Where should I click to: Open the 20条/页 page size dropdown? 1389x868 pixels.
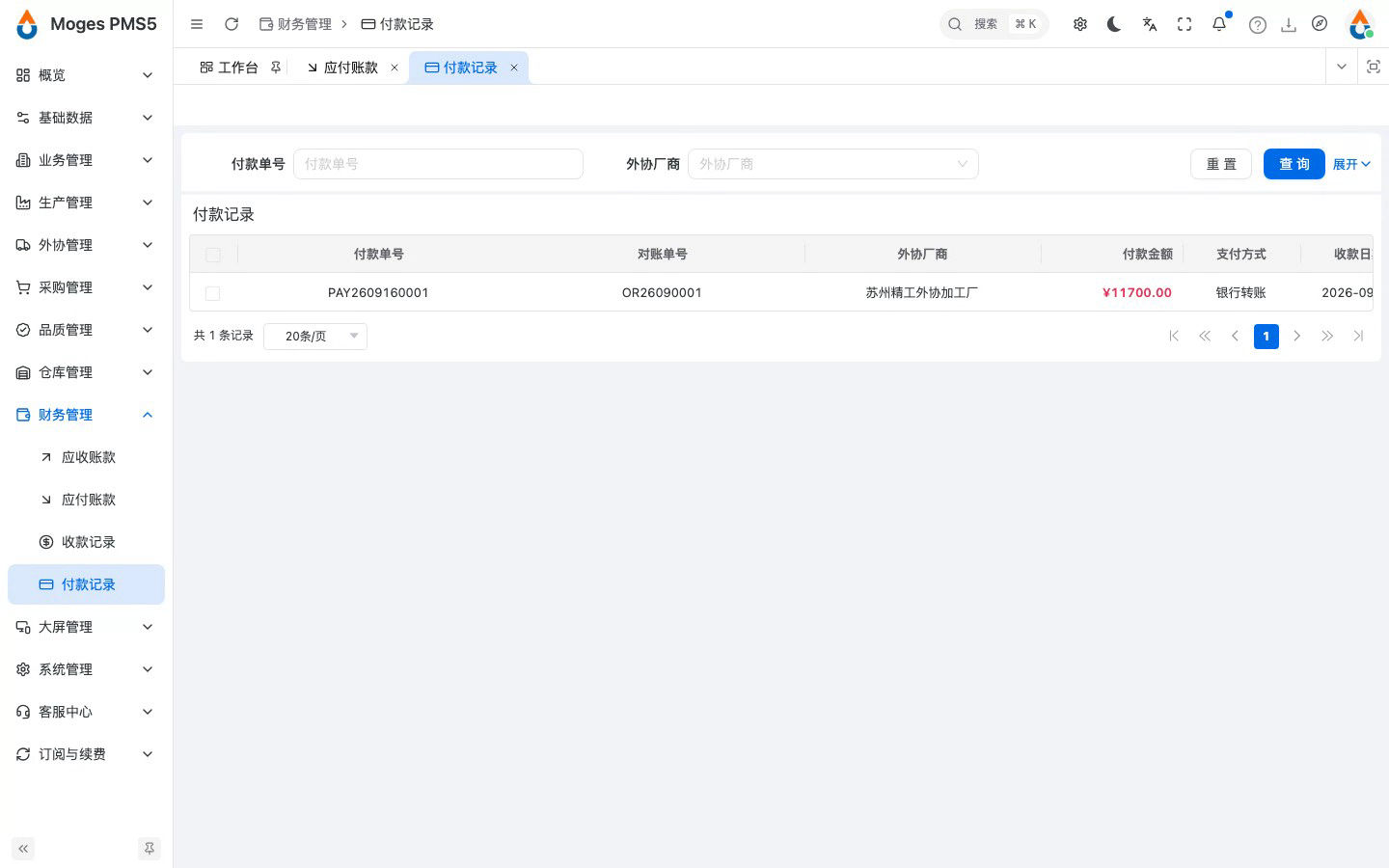click(x=315, y=336)
